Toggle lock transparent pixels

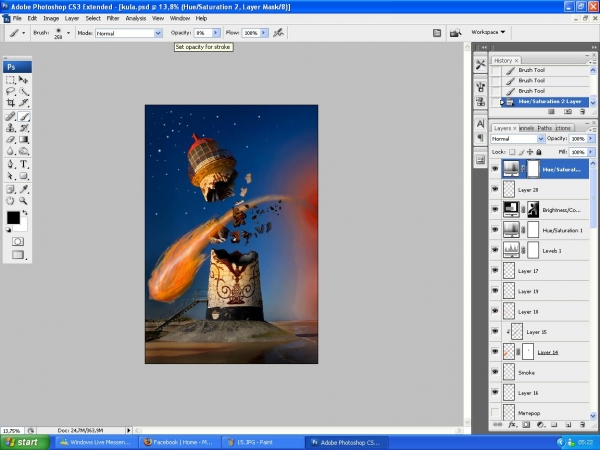point(512,152)
